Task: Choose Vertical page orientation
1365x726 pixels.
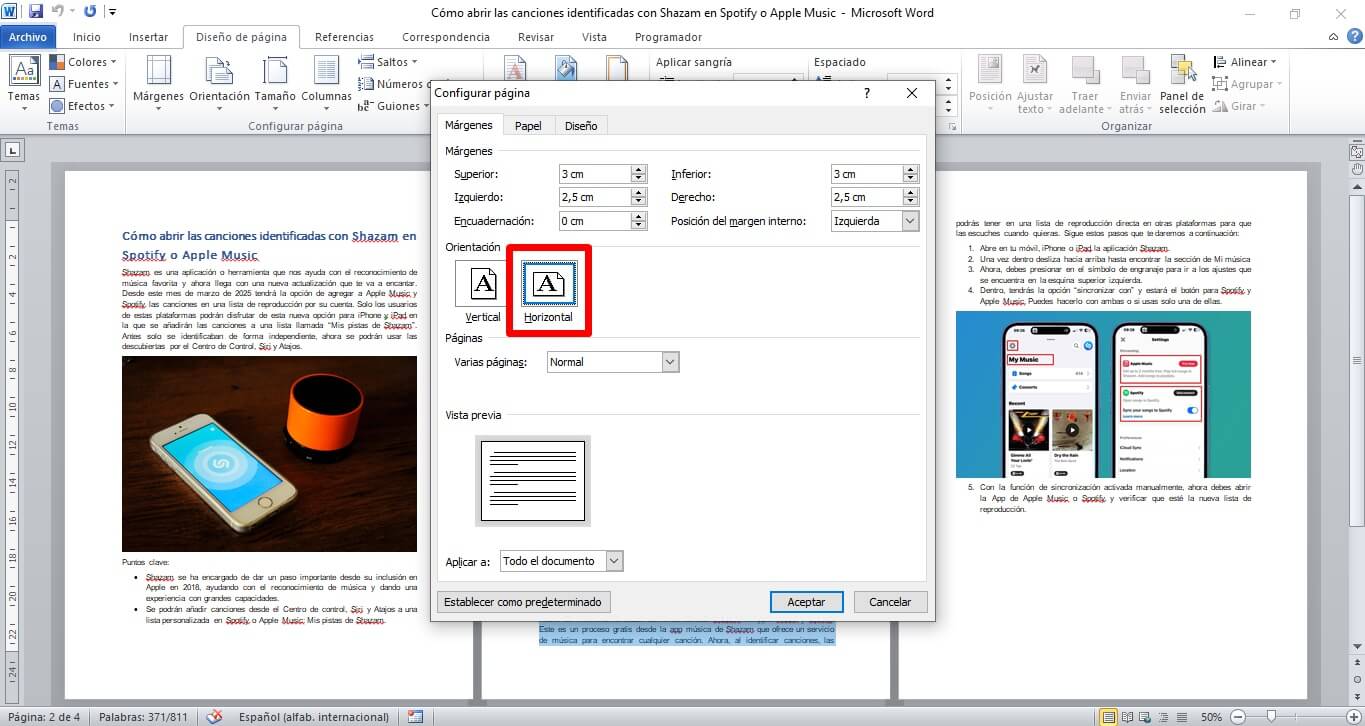Action: pyautogui.click(x=483, y=291)
